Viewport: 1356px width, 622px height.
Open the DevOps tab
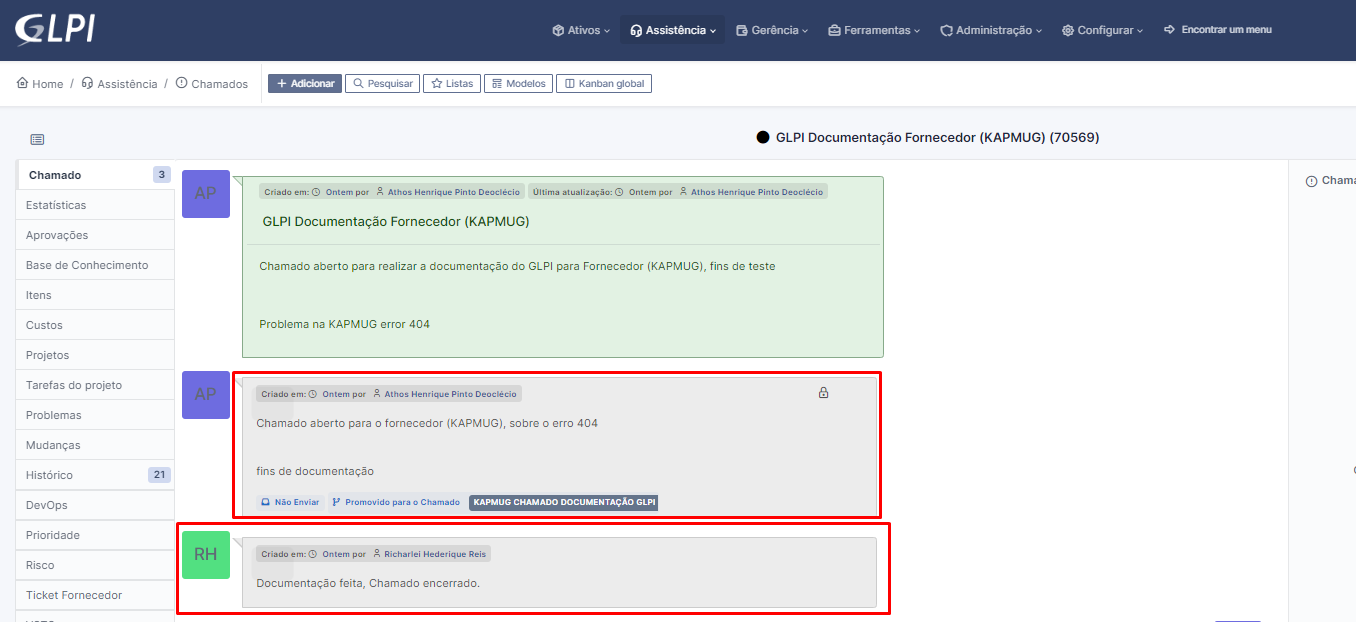pos(96,505)
